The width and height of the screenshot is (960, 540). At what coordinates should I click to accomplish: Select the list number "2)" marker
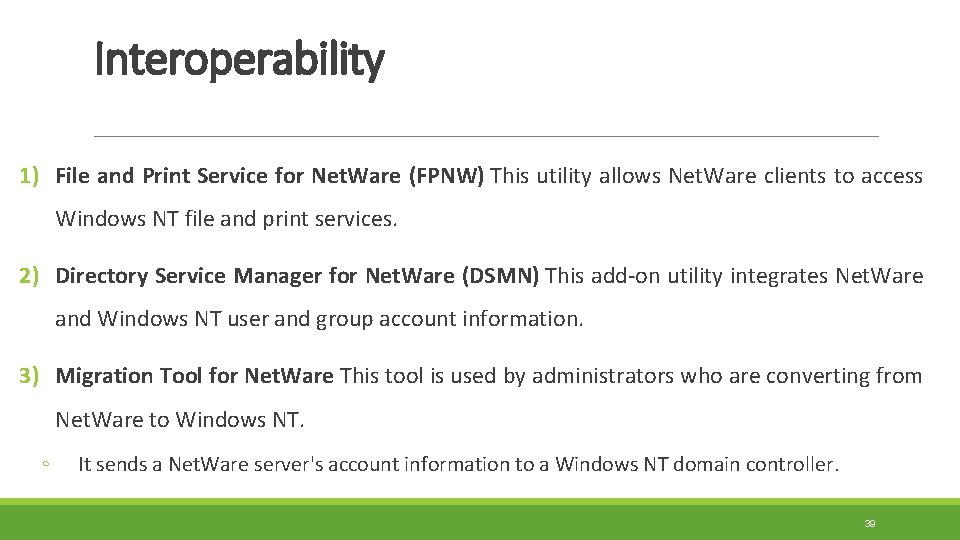(x=29, y=277)
